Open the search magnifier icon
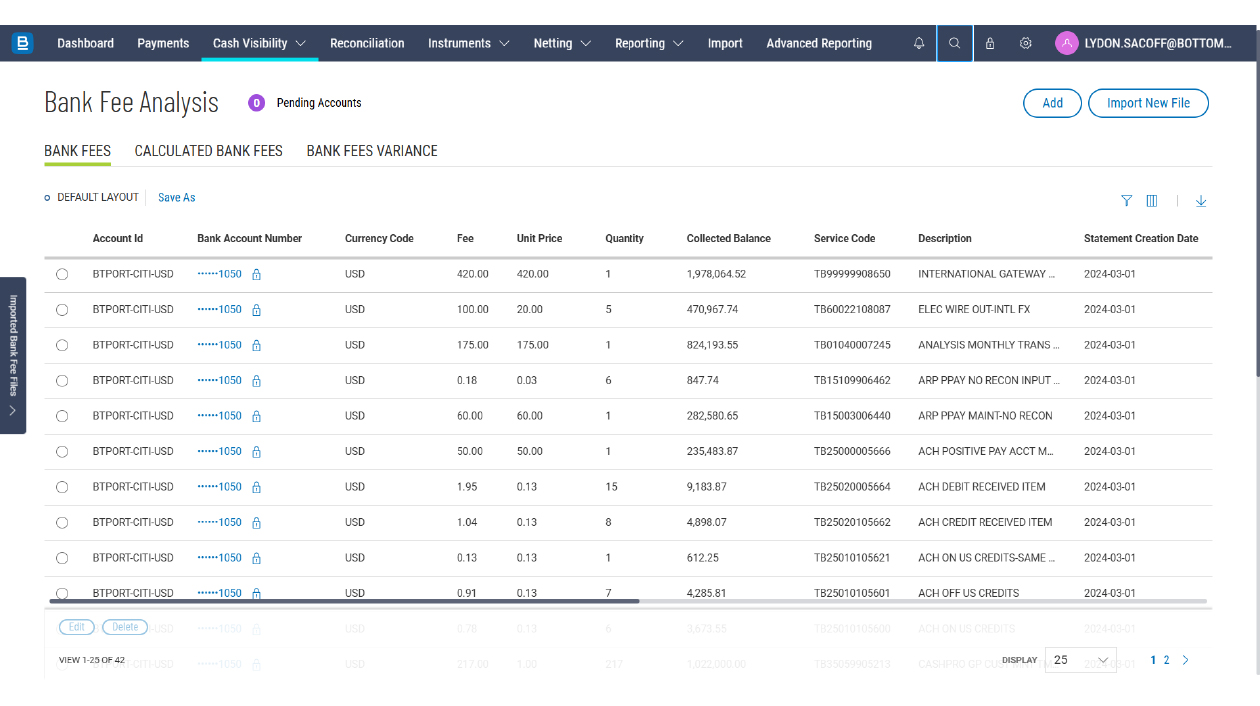The image size is (1260, 706). point(954,43)
